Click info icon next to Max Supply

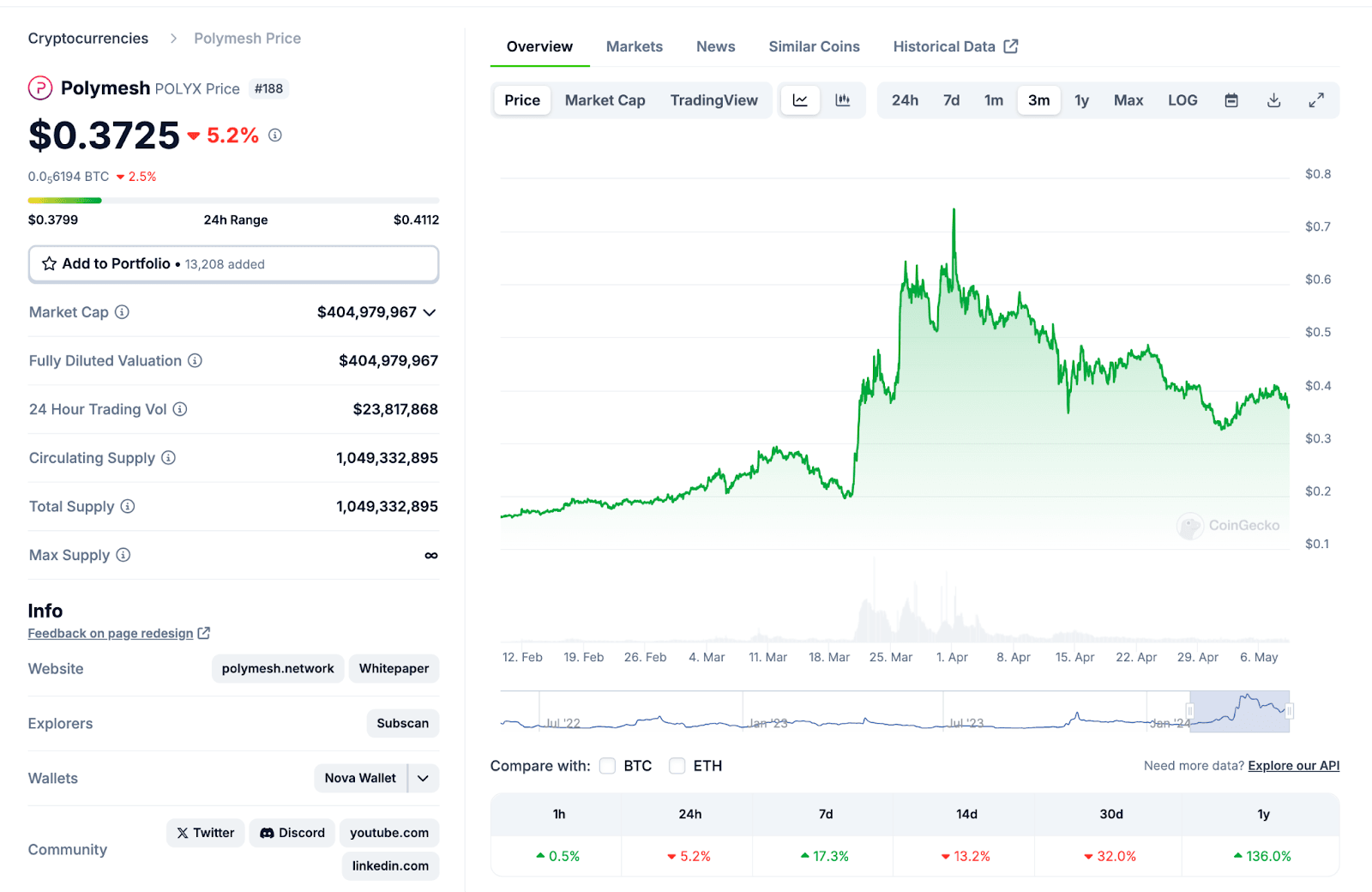(x=123, y=555)
